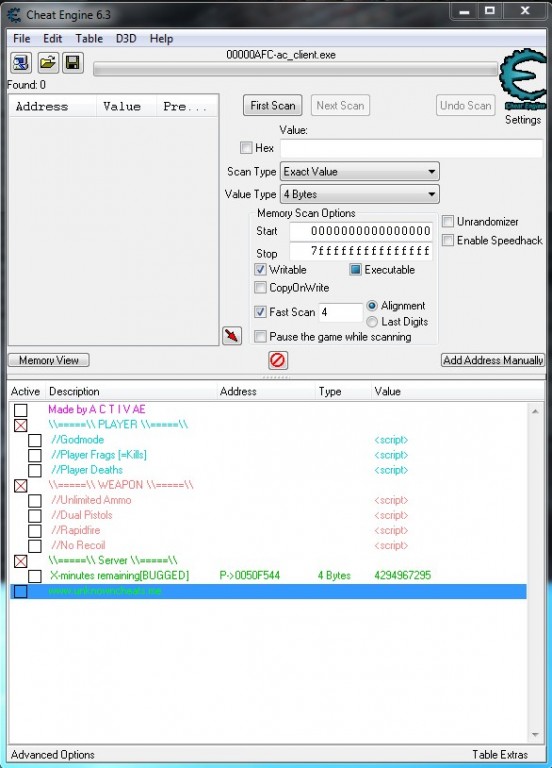Screen dimensions: 552x768
Task: Select the www.unknowncheats.me row
Action: coord(268,591)
